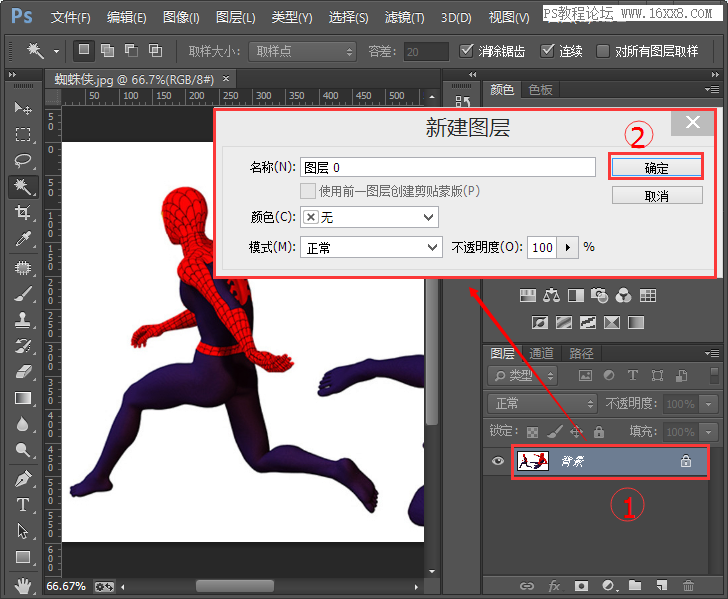Viewport: 728px width, 599px height.
Task: Open layers panel blend mode dropdown
Action: [x=542, y=403]
